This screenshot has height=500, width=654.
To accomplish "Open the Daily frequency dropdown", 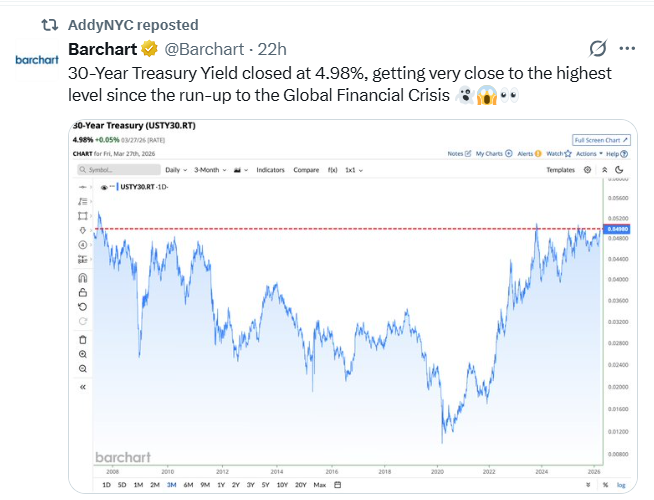I will [x=177, y=170].
